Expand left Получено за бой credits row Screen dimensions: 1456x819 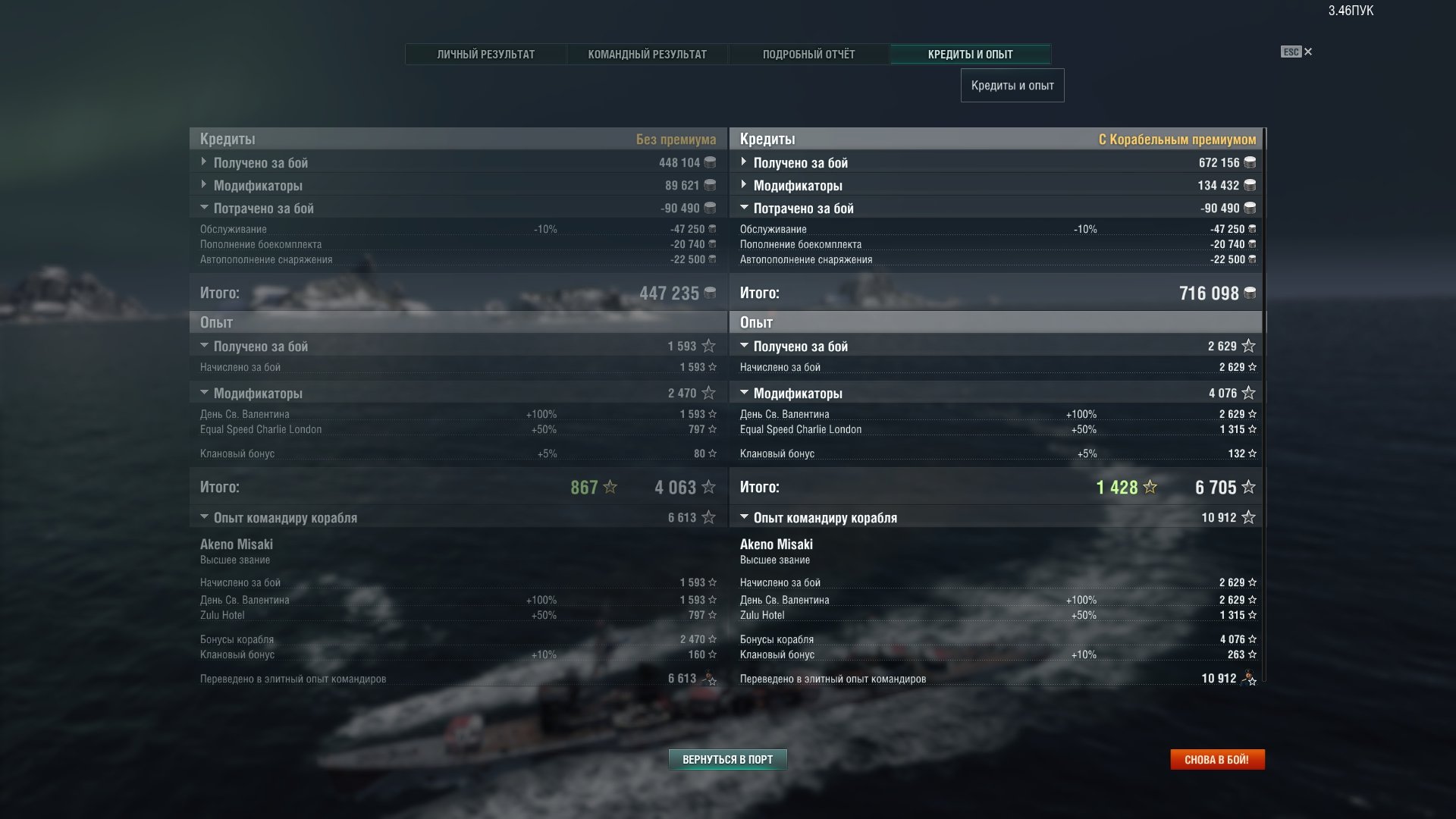[458, 162]
